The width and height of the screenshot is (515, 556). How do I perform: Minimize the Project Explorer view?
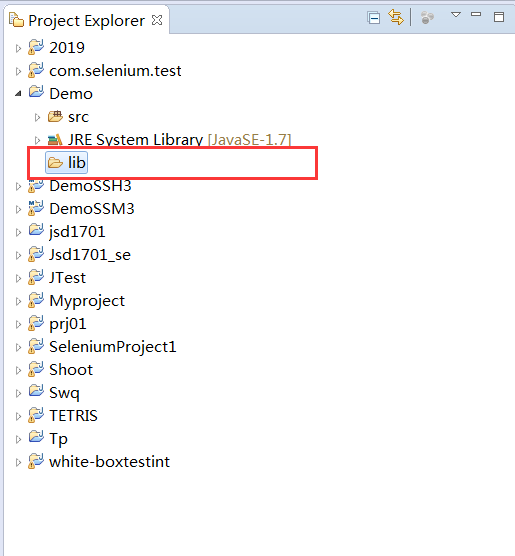coord(476,15)
